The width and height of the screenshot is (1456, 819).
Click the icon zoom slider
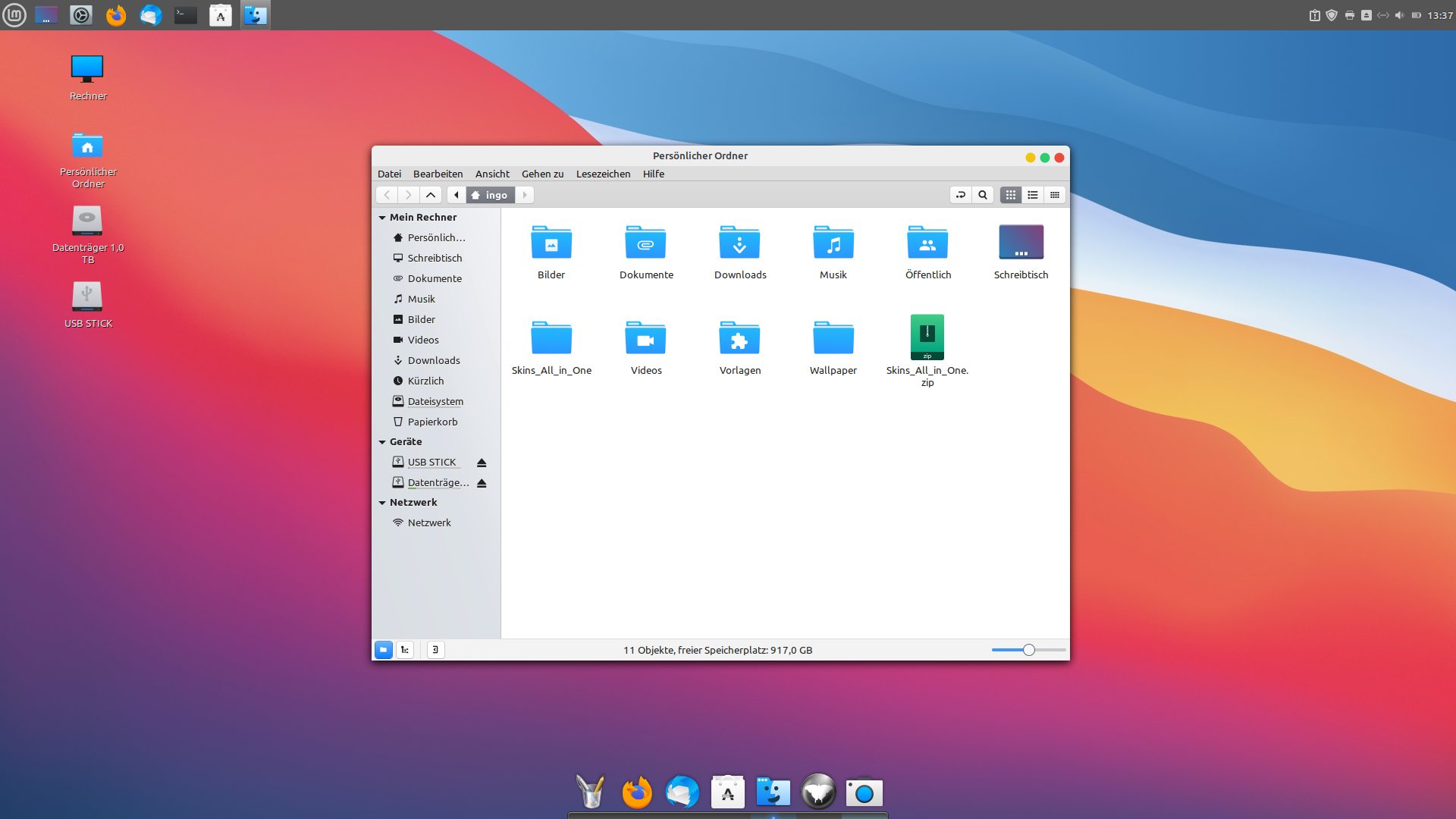[x=1028, y=650]
